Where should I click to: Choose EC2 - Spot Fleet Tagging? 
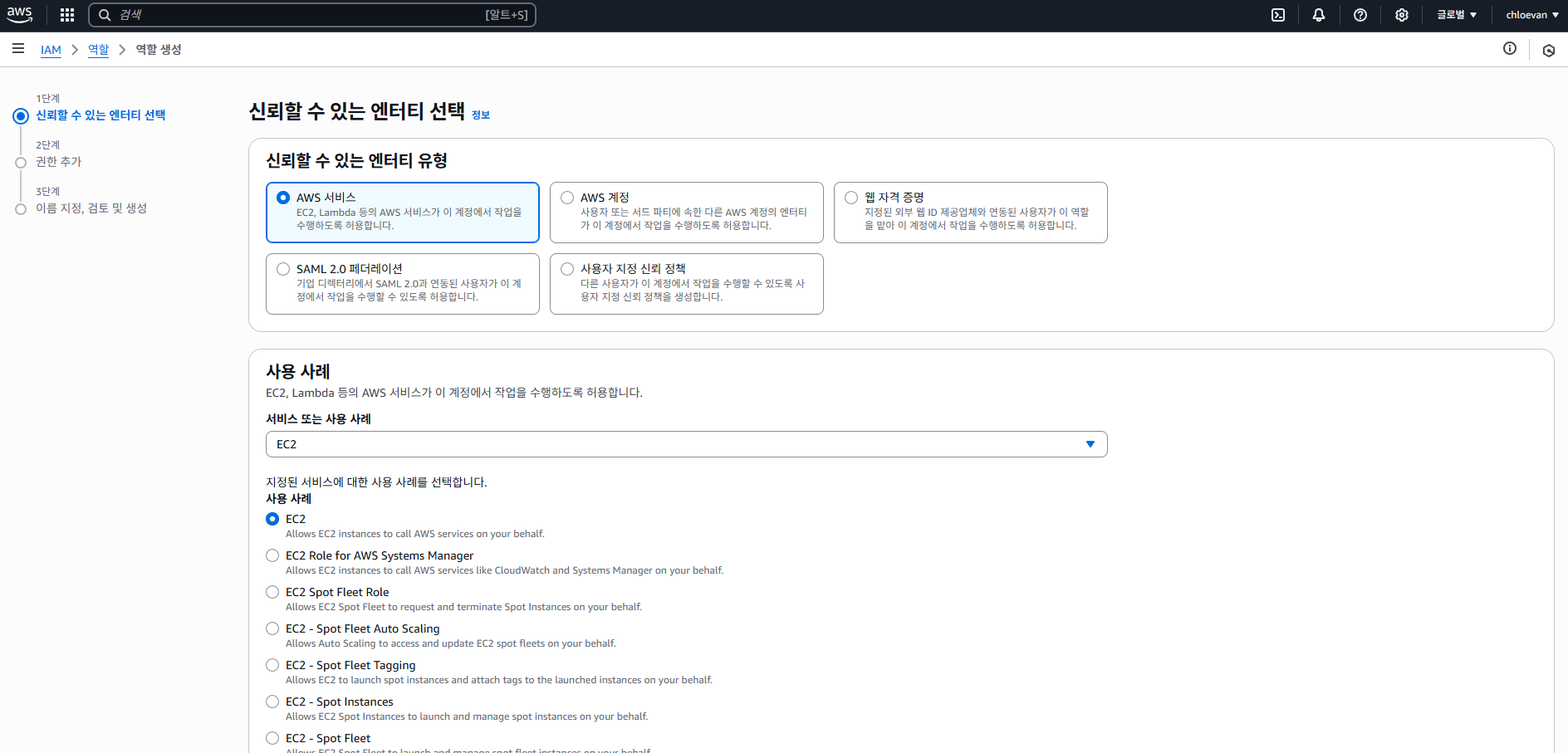click(272, 665)
